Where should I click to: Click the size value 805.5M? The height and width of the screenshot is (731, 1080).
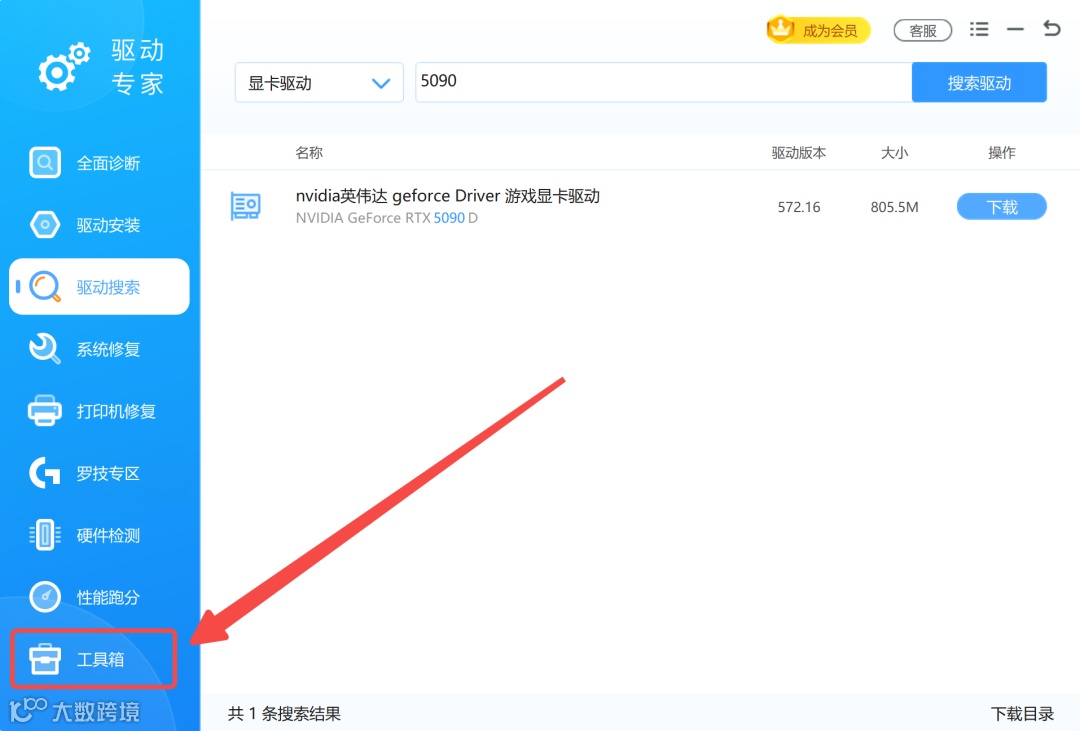(x=894, y=207)
